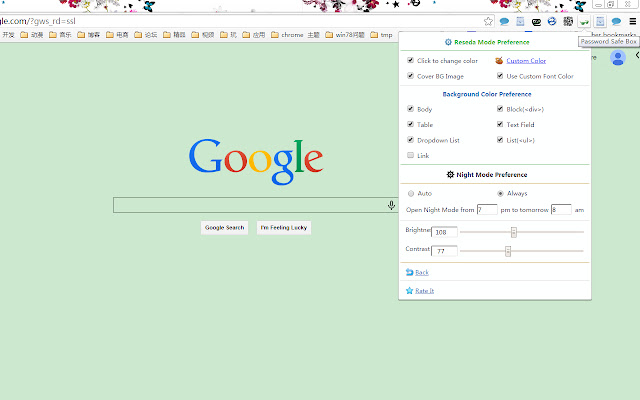Click the Brightness slider handle
Viewport: 640px width, 400px height.
pos(513,232)
